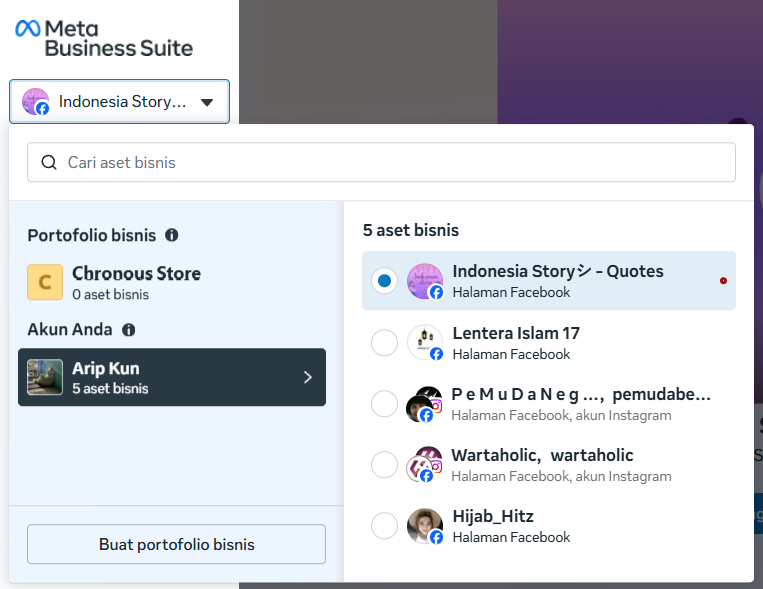Viewport: 763px width, 589px height.
Task: Click Halaman Facebook, akun Instagram under Wartaholic
Action: coord(561,476)
